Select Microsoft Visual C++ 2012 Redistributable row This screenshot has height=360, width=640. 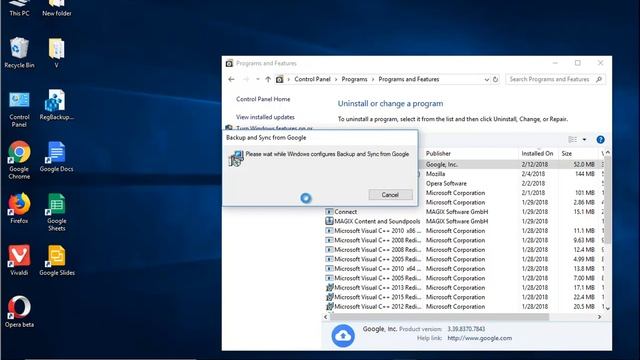(x=464, y=307)
